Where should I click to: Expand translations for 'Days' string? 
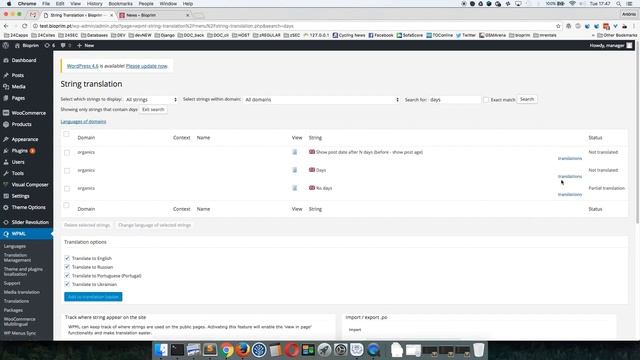point(570,176)
